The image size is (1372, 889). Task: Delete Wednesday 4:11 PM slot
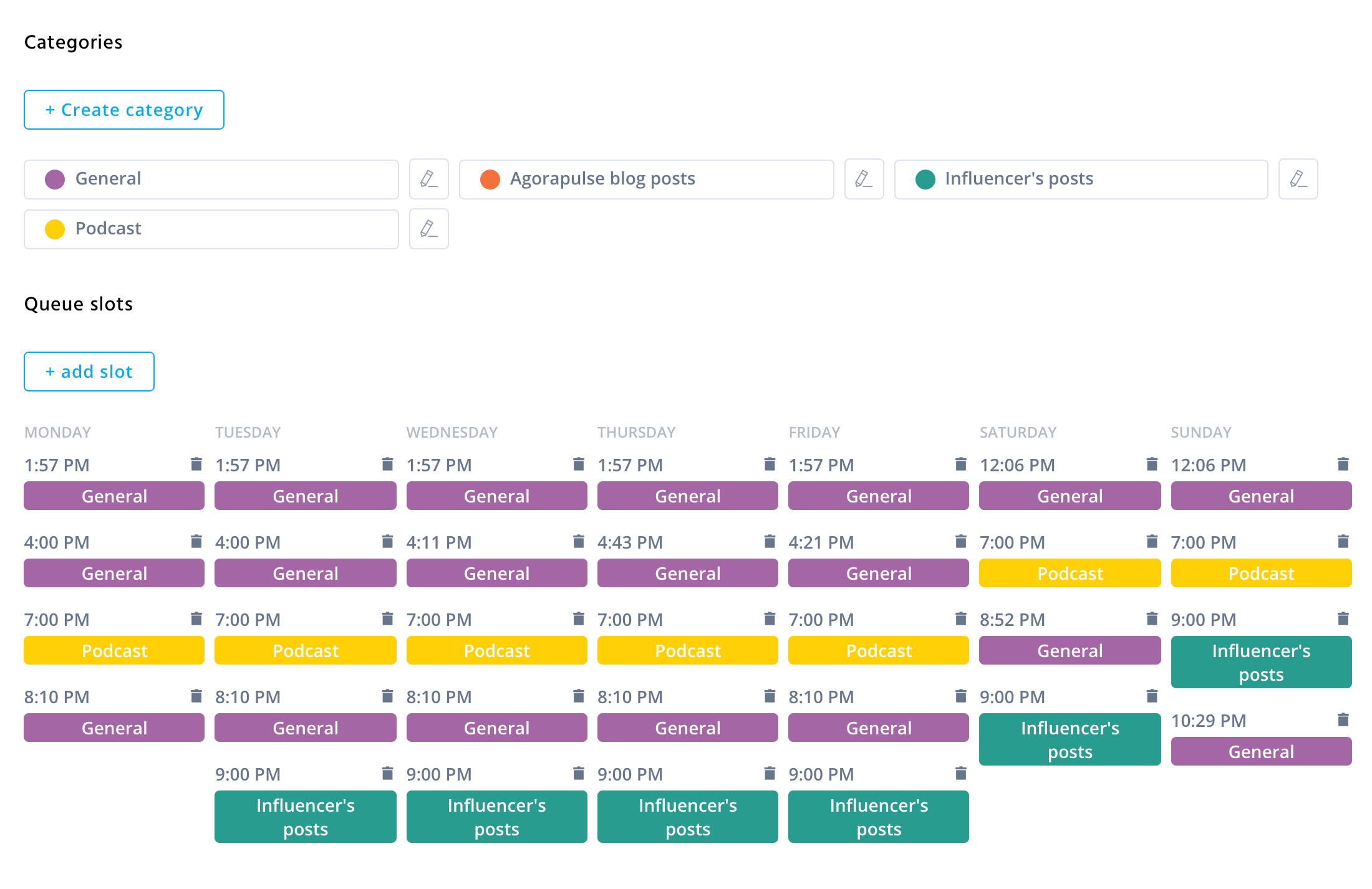[x=578, y=541]
